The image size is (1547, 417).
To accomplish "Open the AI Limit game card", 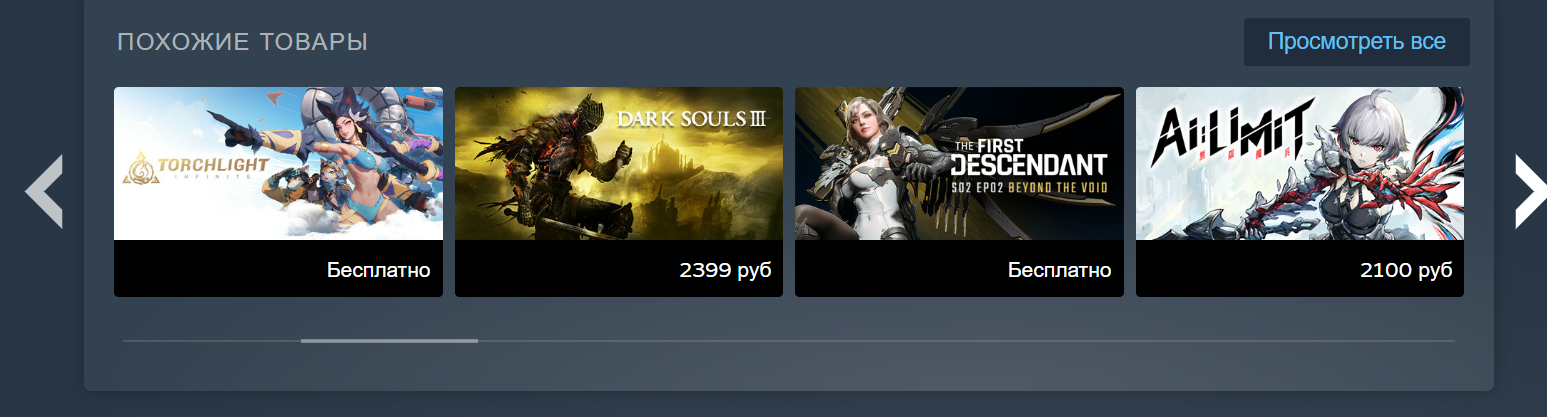I will tap(1300, 192).
